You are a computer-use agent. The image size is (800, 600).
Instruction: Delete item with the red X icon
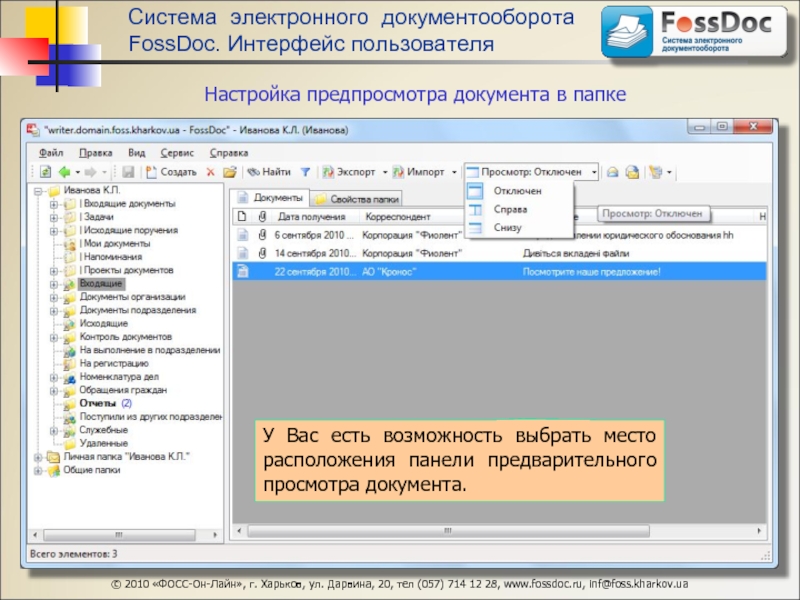(x=210, y=172)
